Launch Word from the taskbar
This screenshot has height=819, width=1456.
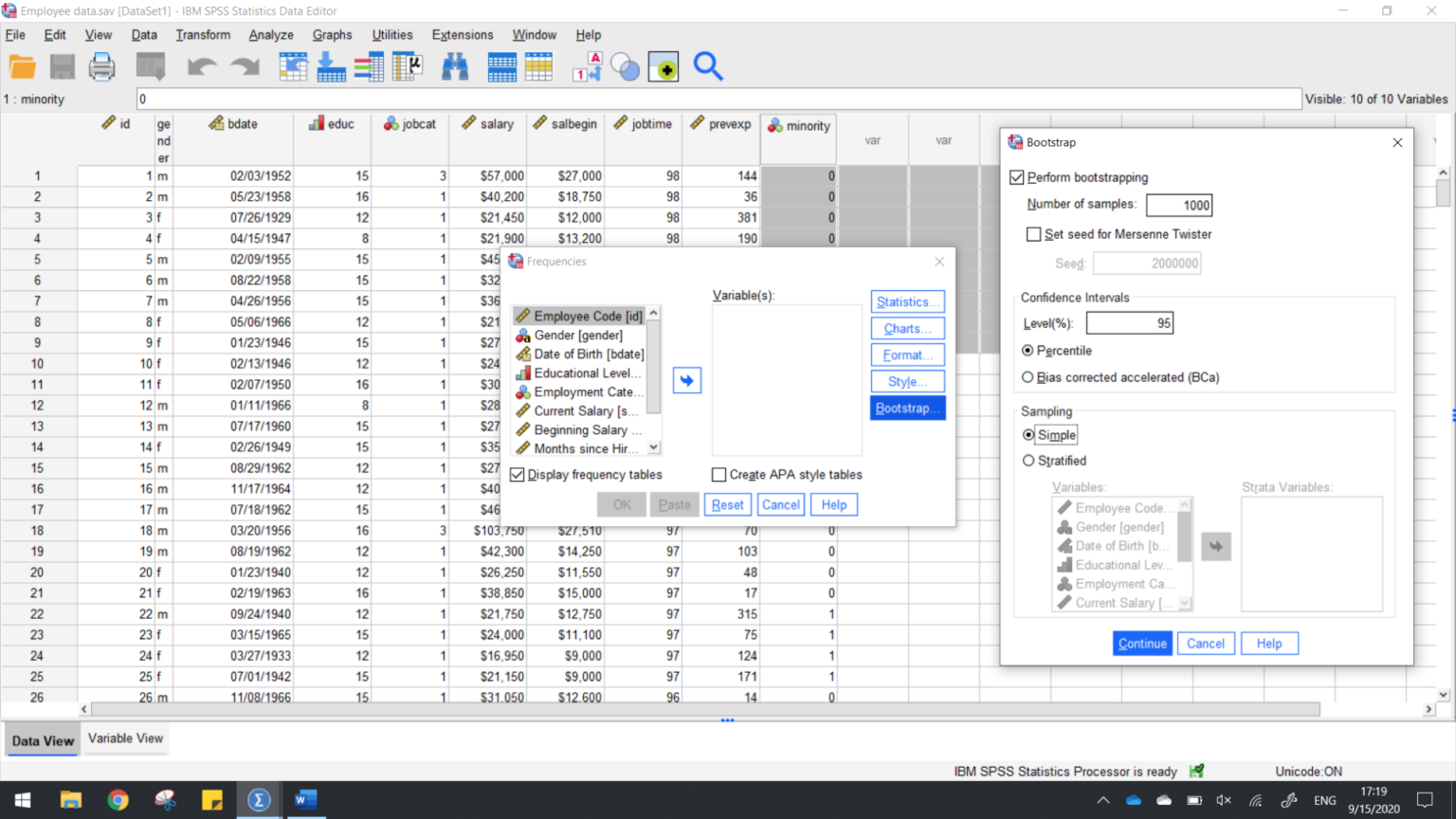[x=305, y=800]
